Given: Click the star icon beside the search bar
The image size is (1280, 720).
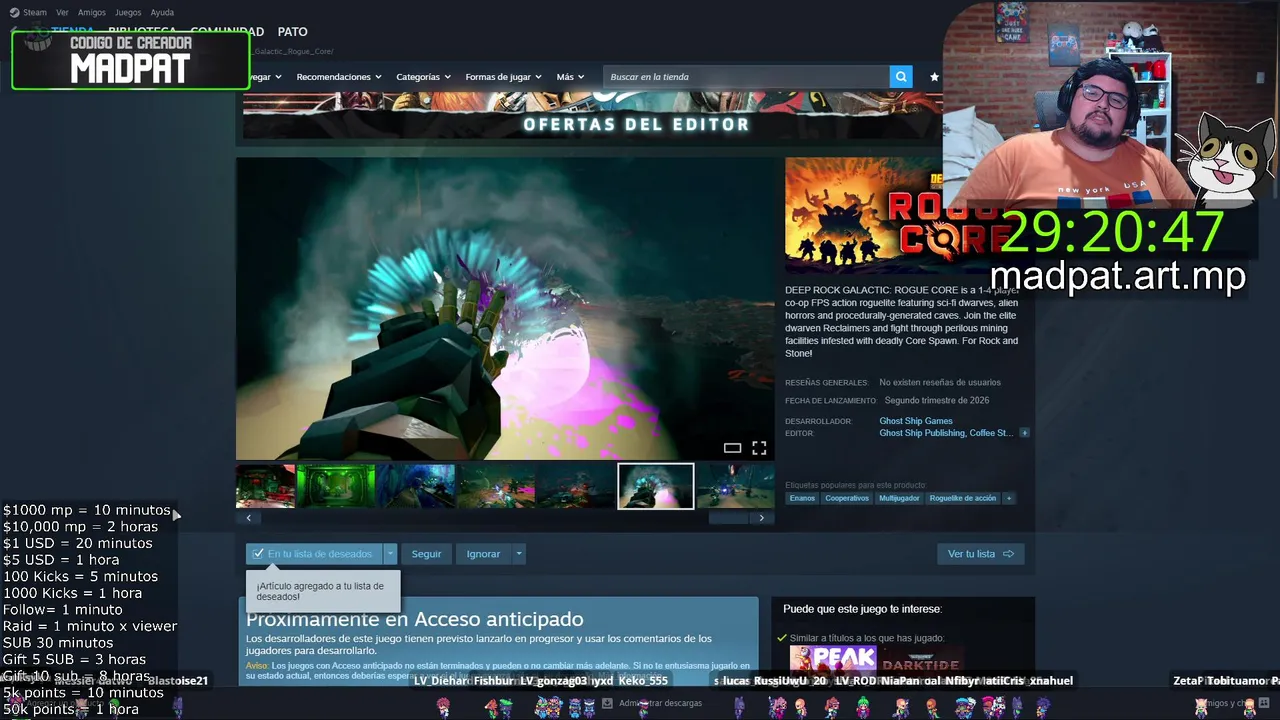Looking at the screenshot, I should pyautogui.click(x=934, y=77).
